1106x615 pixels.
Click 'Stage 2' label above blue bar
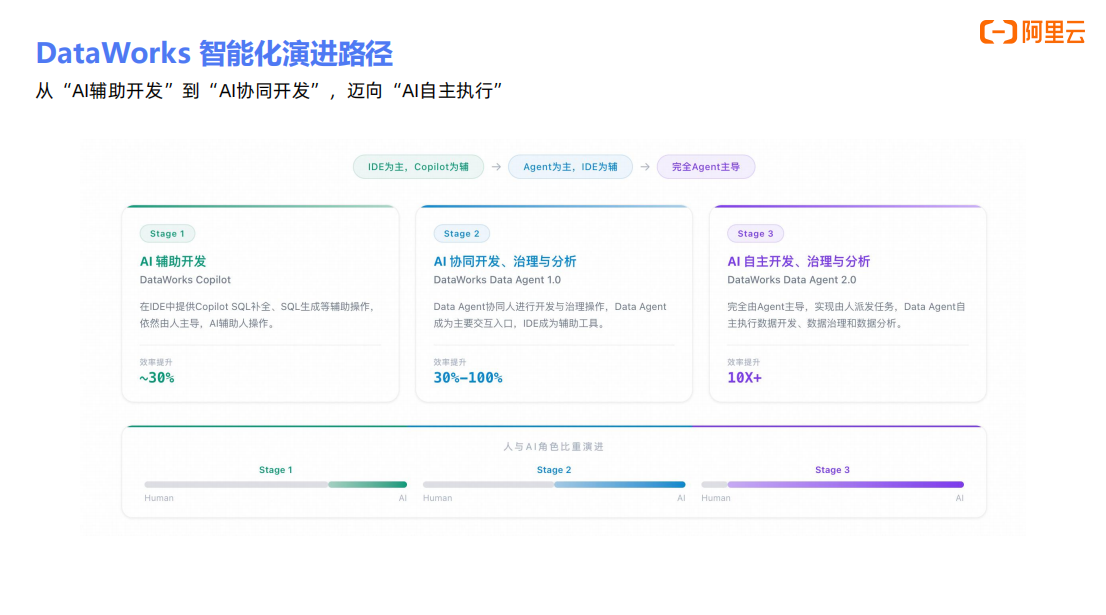point(554,470)
